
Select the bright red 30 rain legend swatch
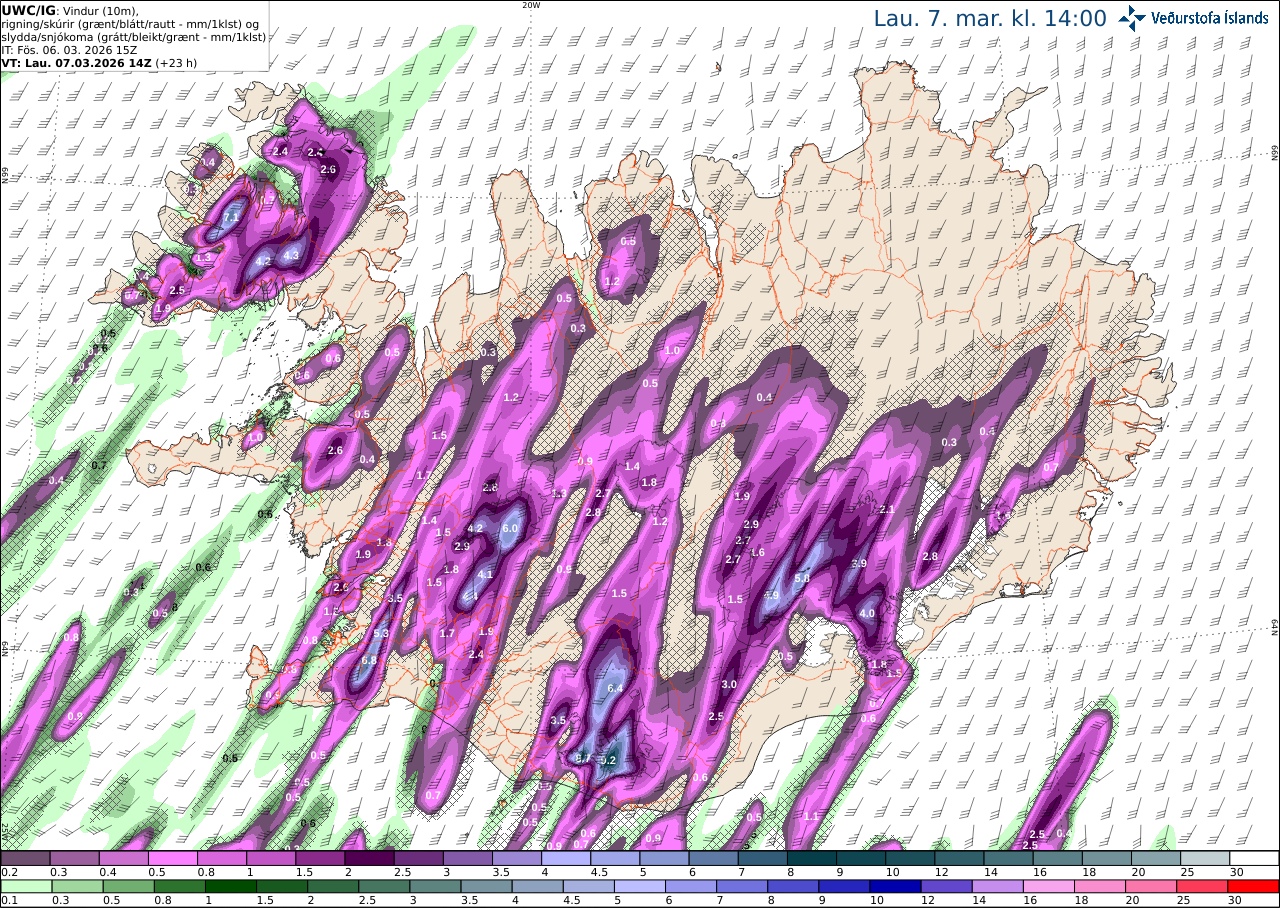click(x=1253, y=886)
